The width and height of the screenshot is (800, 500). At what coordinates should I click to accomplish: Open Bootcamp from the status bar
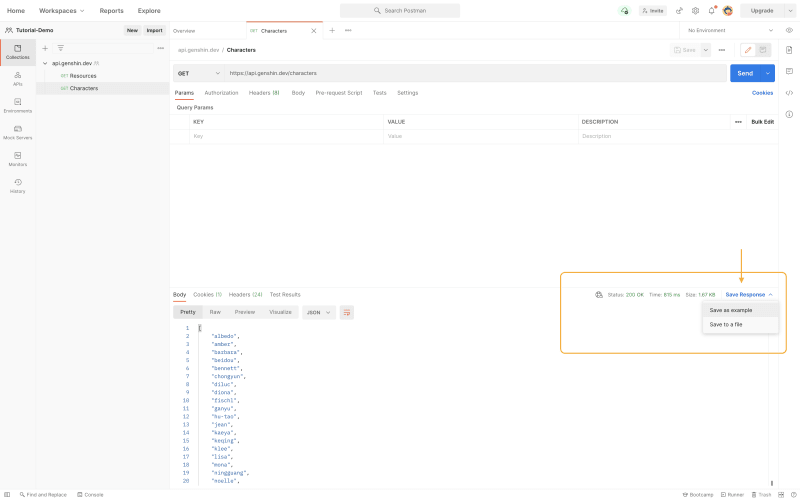coord(698,495)
